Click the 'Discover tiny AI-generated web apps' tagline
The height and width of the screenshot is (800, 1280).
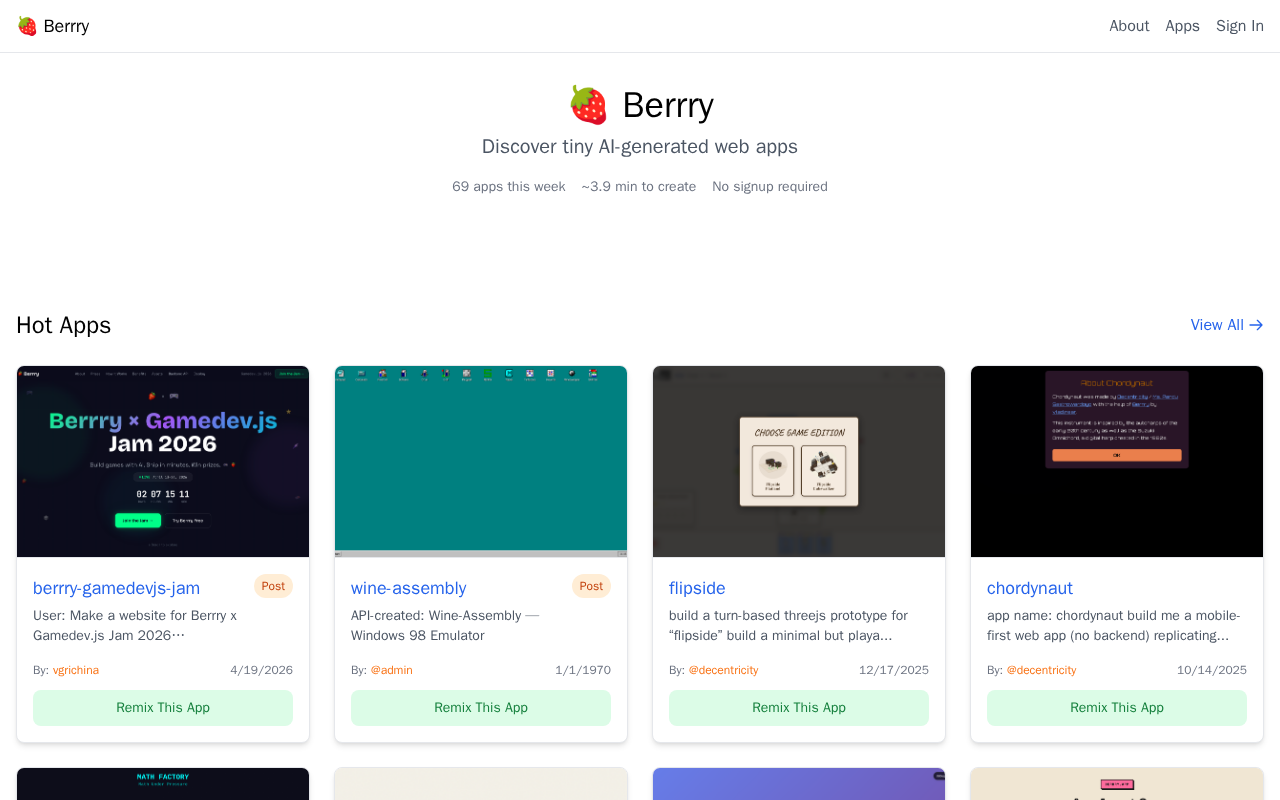[640, 147]
